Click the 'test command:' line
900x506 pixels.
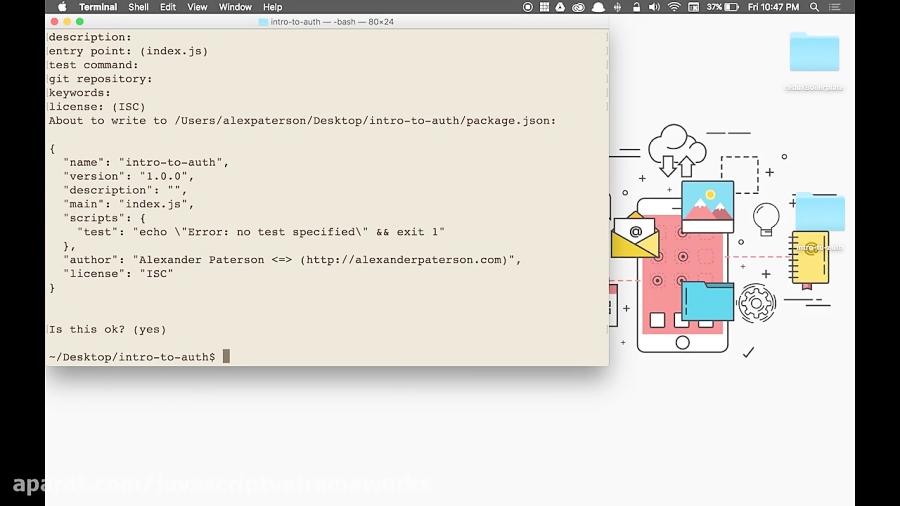point(94,65)
